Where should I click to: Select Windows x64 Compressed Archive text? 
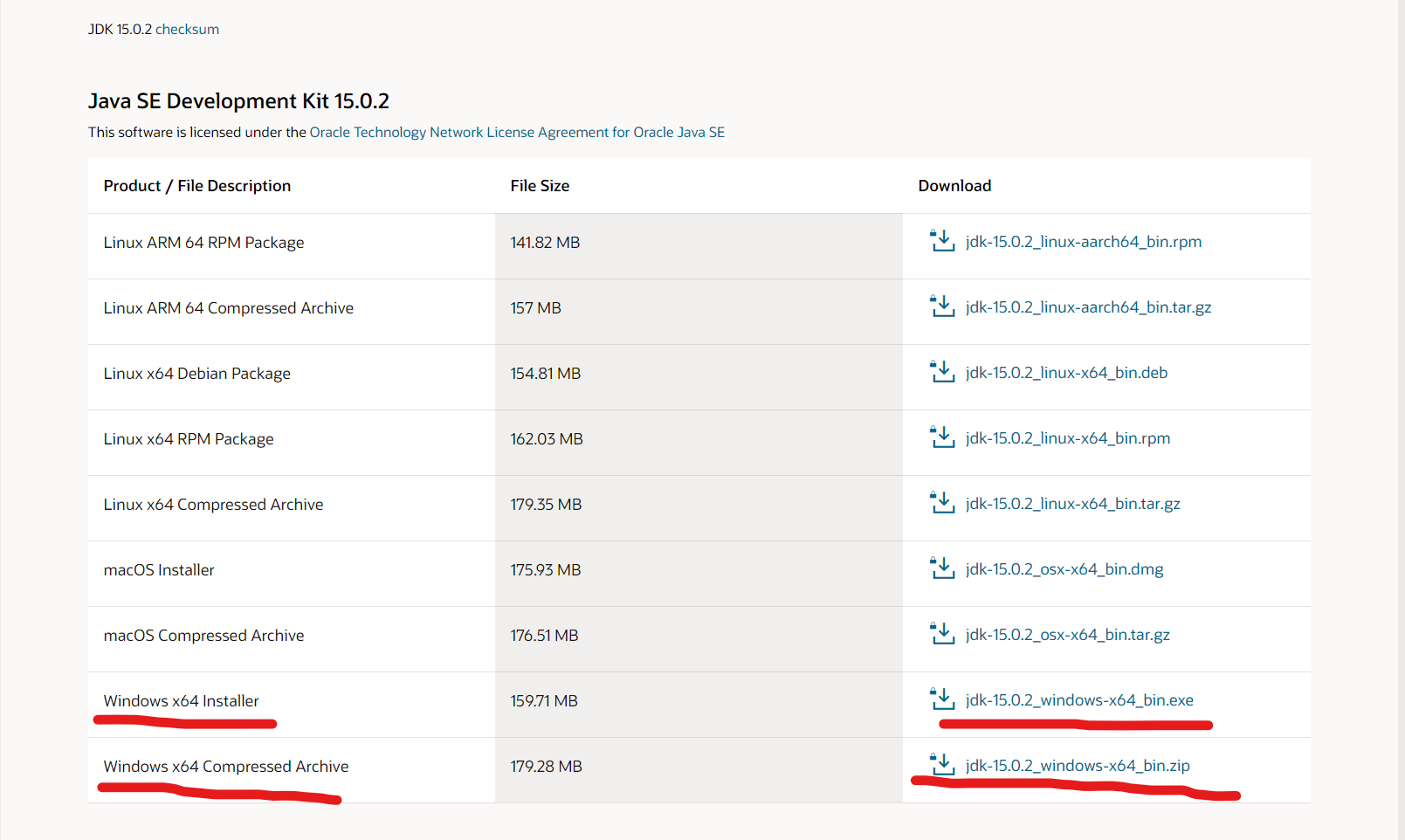(x=226, y=767)
